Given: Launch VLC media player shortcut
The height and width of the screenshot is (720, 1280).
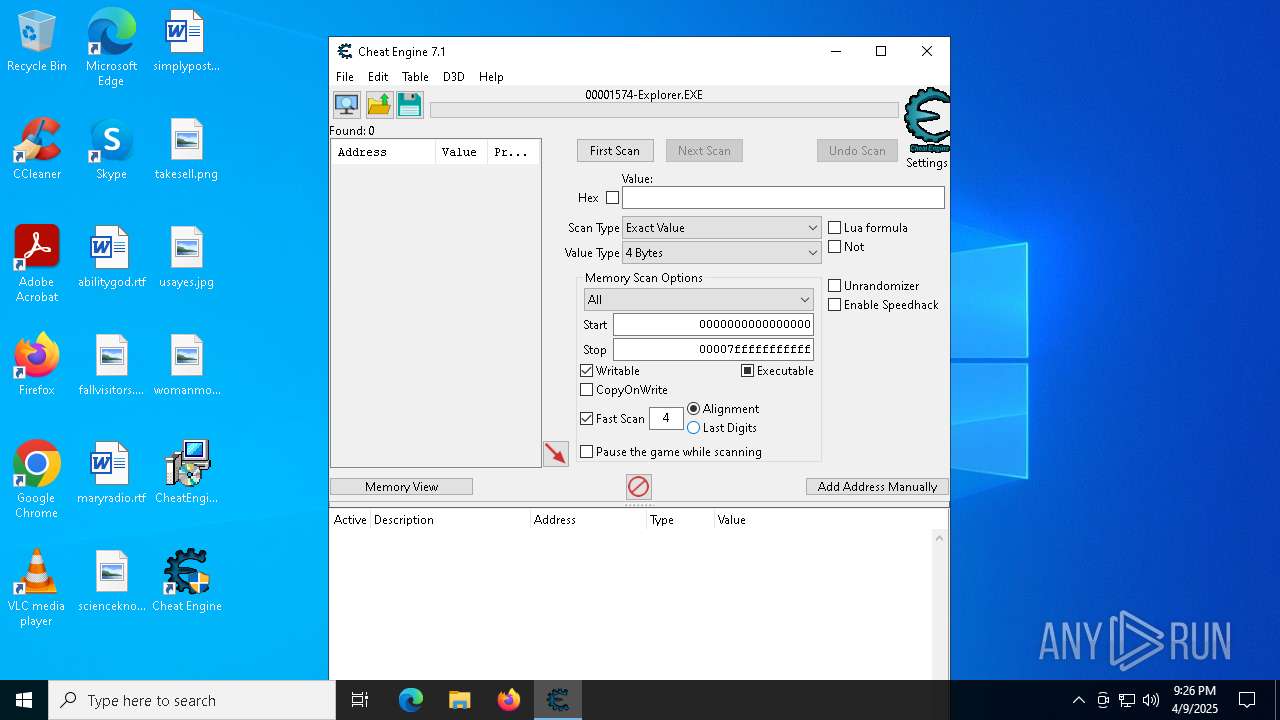Looking at the screenshot, I should (x=37, y=588).
